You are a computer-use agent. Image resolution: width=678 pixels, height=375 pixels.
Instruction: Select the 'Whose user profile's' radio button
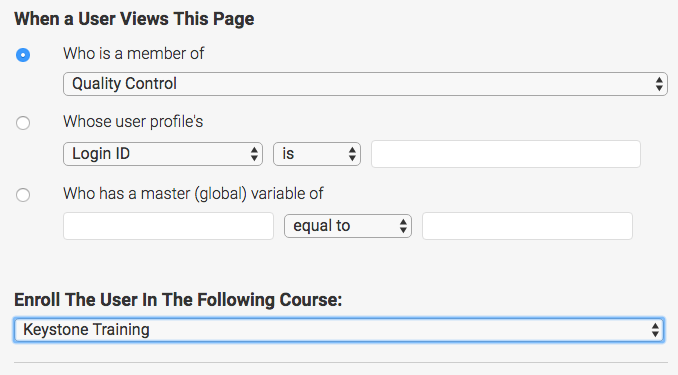click(x=23, y=123)
